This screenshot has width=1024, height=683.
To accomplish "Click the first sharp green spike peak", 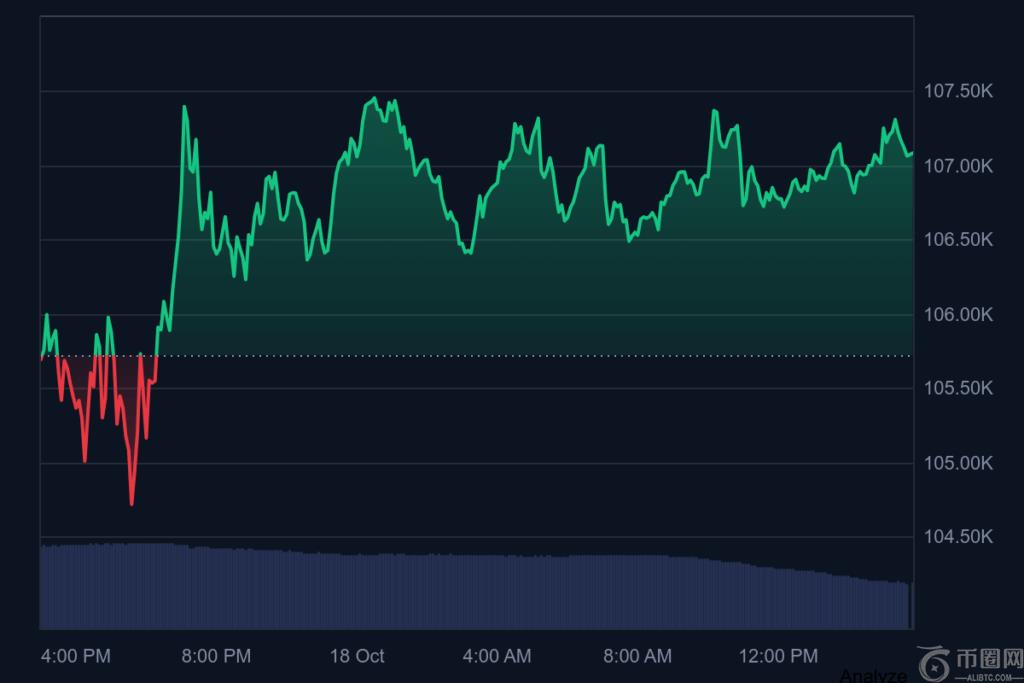I will tap(184, 107).
